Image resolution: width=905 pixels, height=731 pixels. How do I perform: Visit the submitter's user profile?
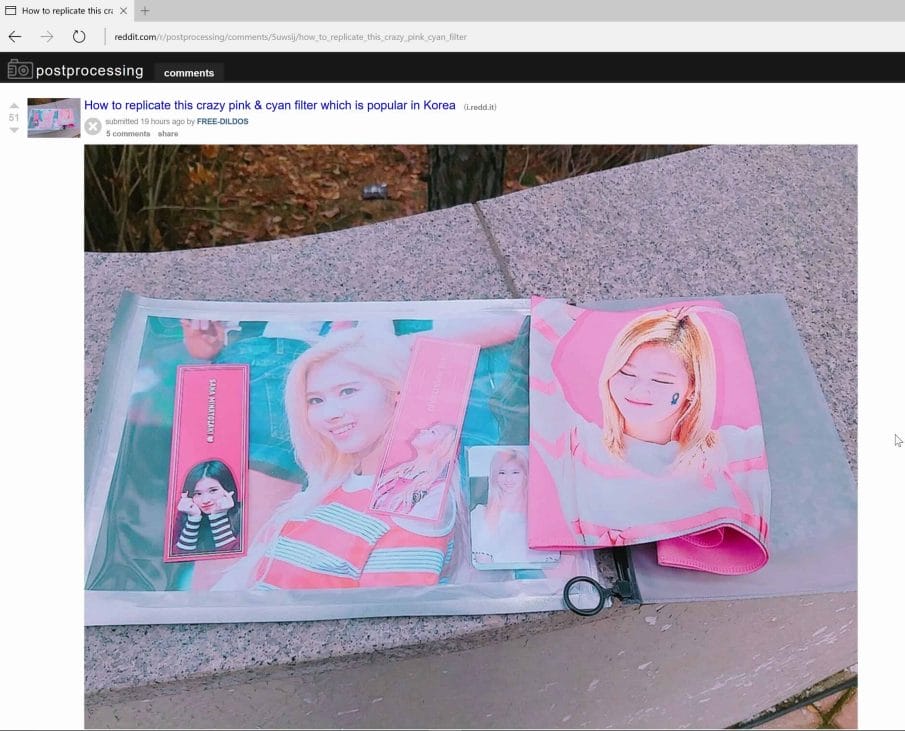[222, 121]
